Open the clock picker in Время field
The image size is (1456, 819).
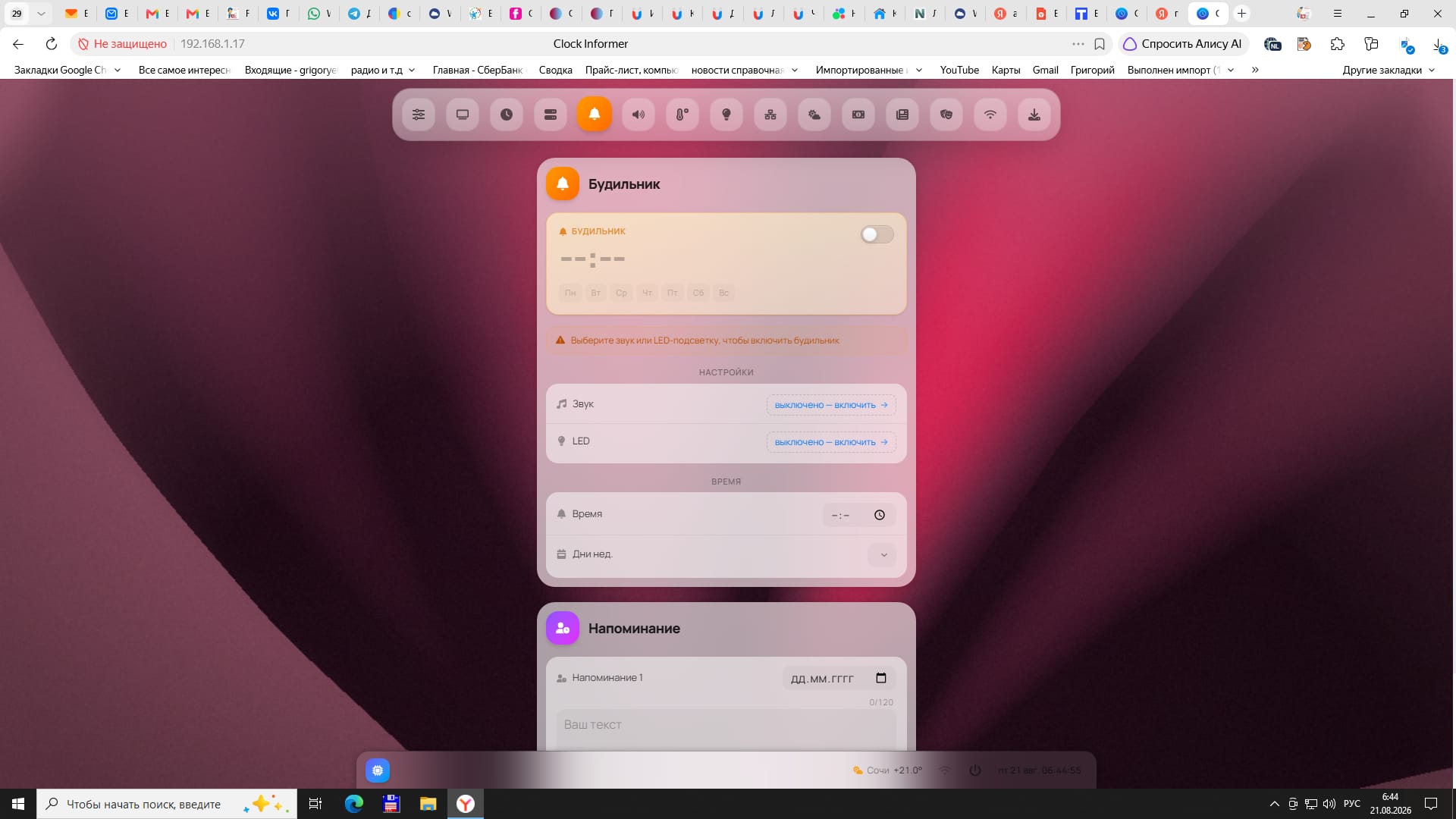coord(880,515)
